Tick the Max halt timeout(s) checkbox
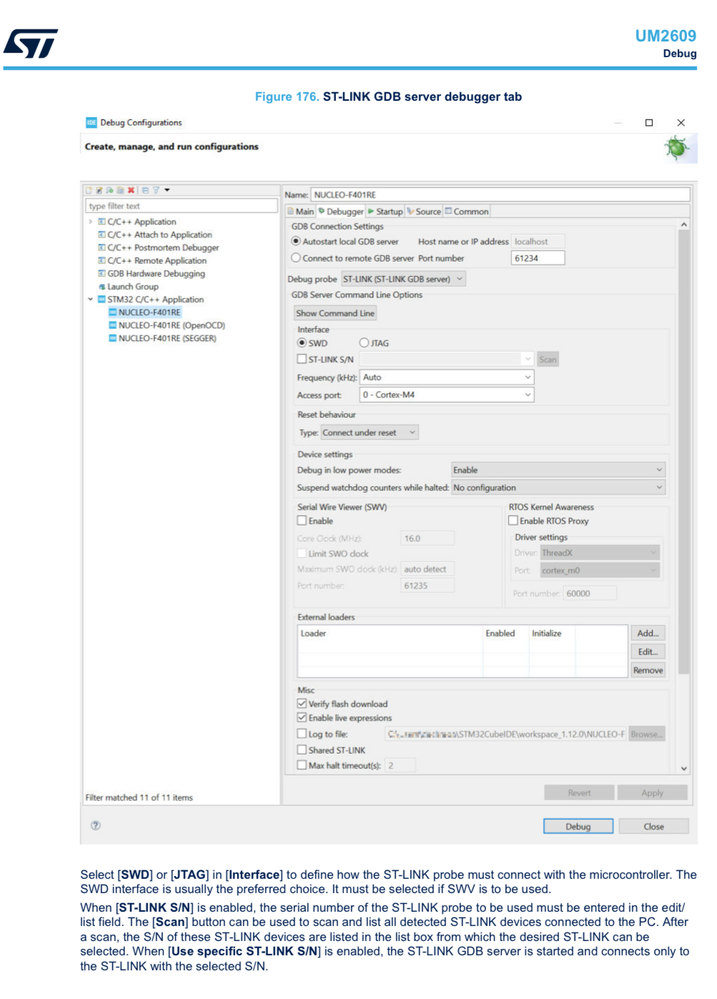This screenshot has height=999, width=717. coord(302,765)
